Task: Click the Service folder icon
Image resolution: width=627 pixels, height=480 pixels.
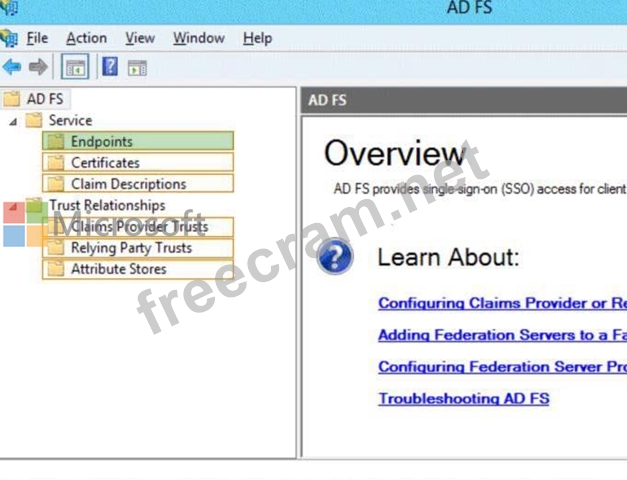Action: click(34, 120)
